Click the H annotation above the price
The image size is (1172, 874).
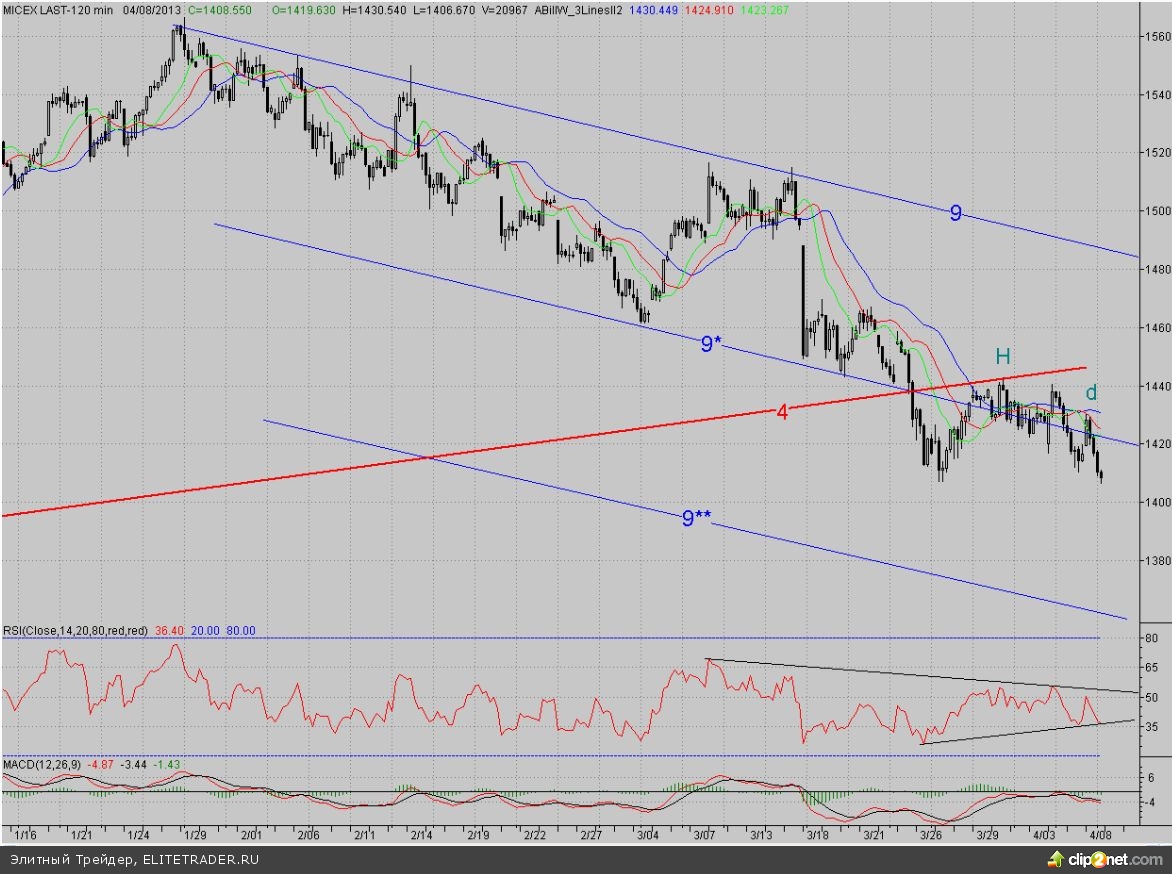pos(1002,356)
